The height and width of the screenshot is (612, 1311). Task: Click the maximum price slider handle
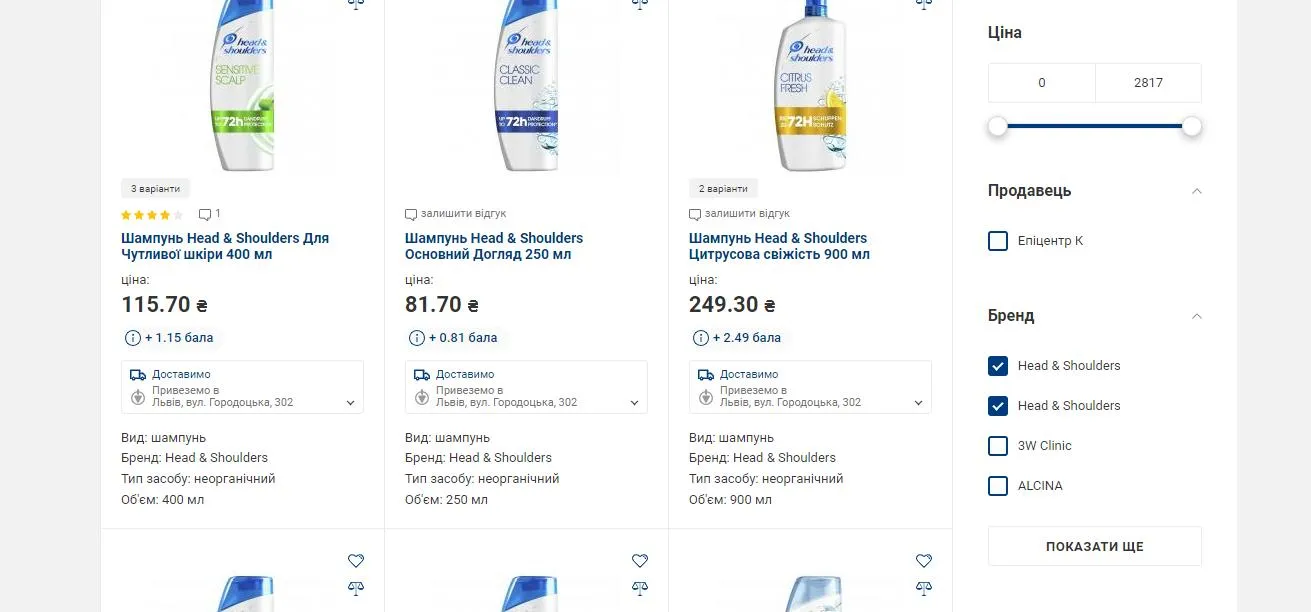coord(1191,126)
